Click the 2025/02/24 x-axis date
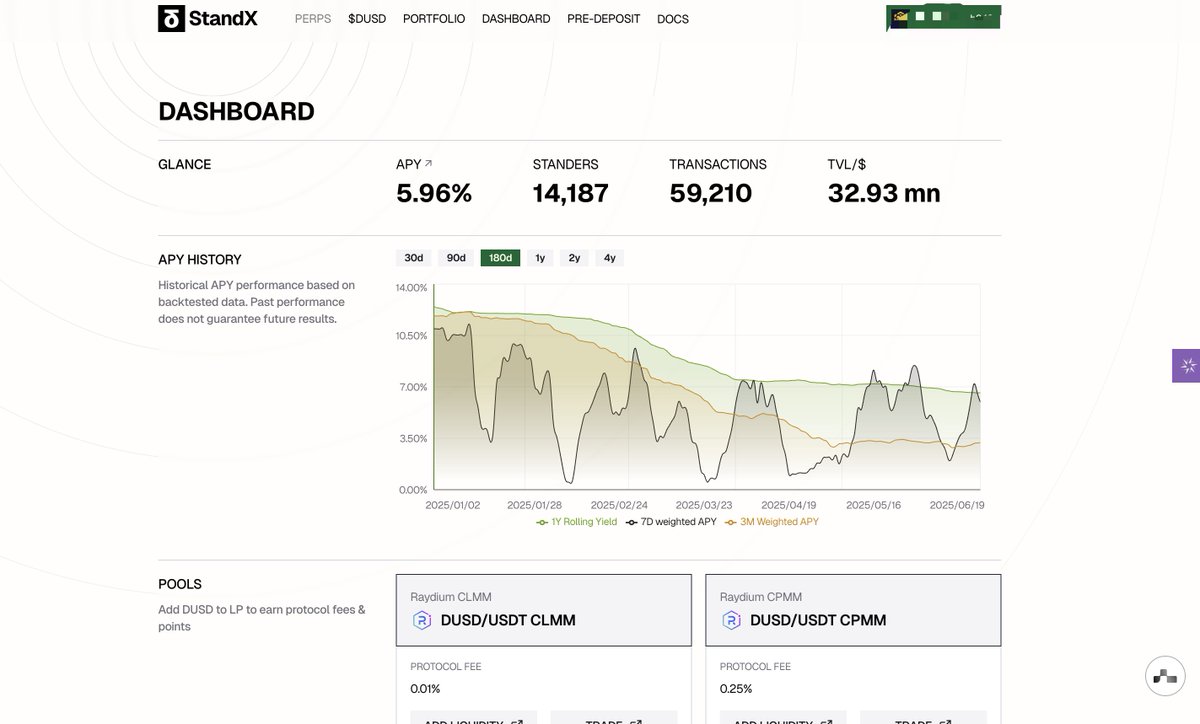 coord(619,505)
